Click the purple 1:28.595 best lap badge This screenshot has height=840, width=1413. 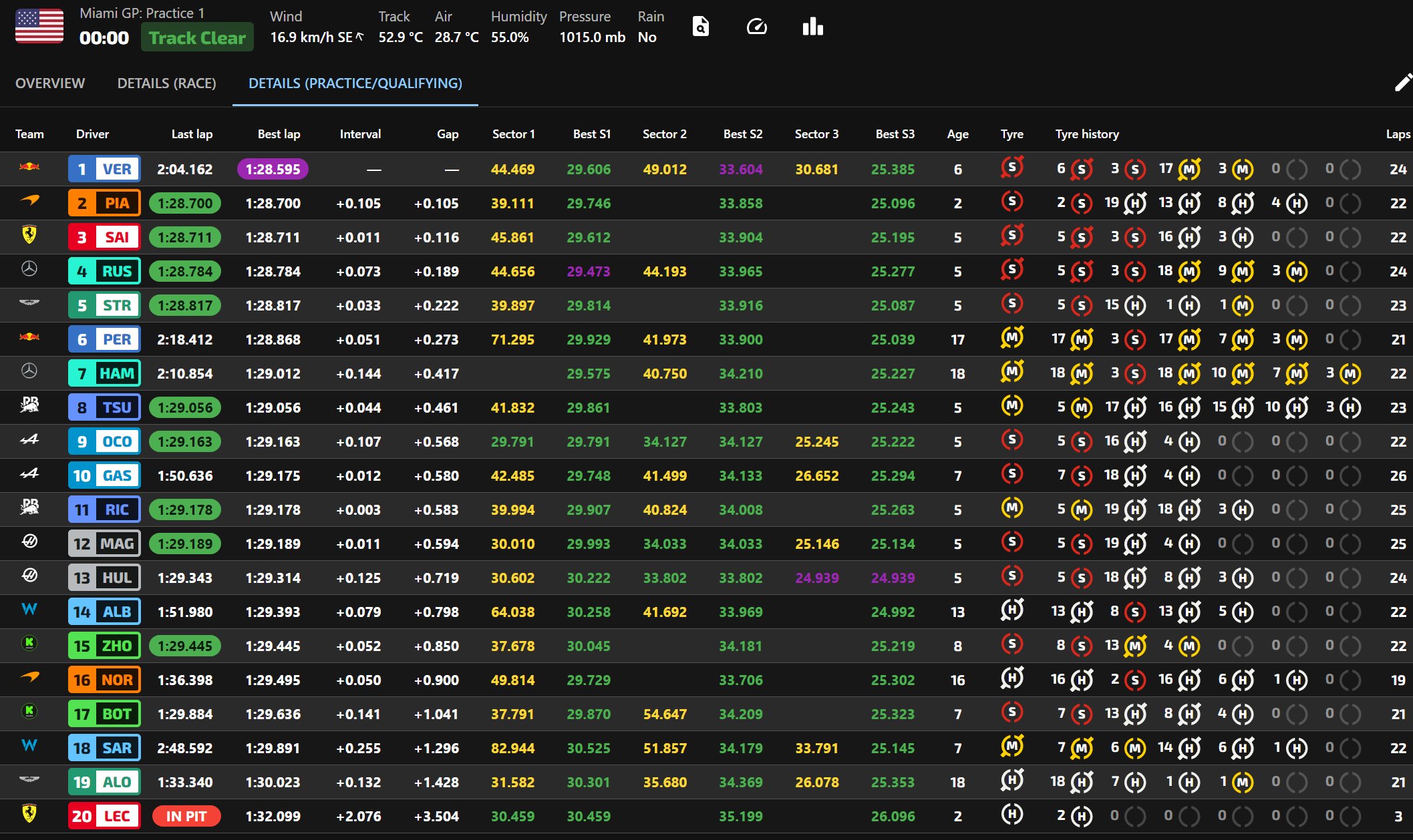273,169
